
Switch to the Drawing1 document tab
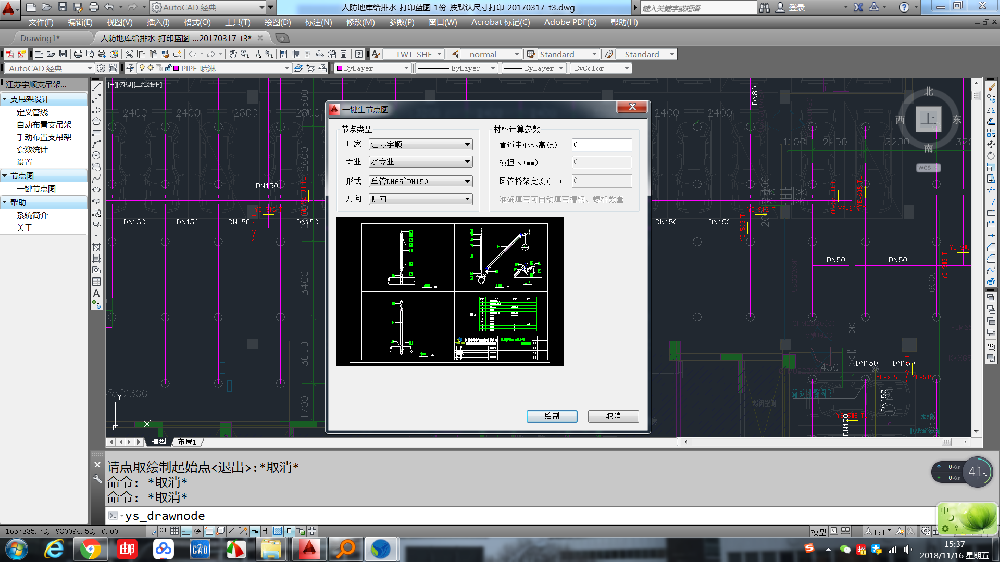pyautogui.click(x=42, y=38)
